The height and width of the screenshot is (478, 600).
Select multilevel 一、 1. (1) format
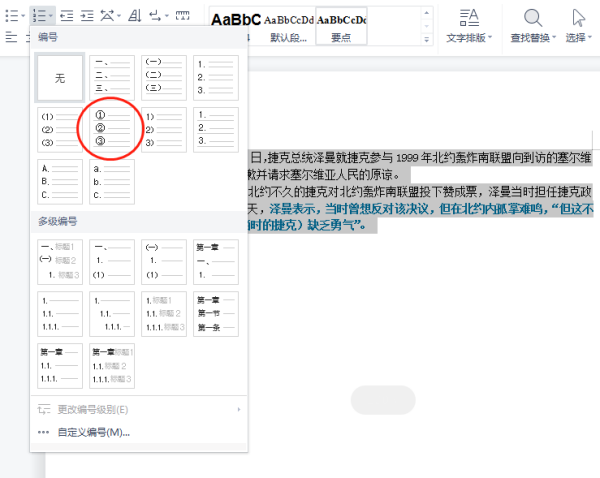pyautogui.click(x=112, y=262)
